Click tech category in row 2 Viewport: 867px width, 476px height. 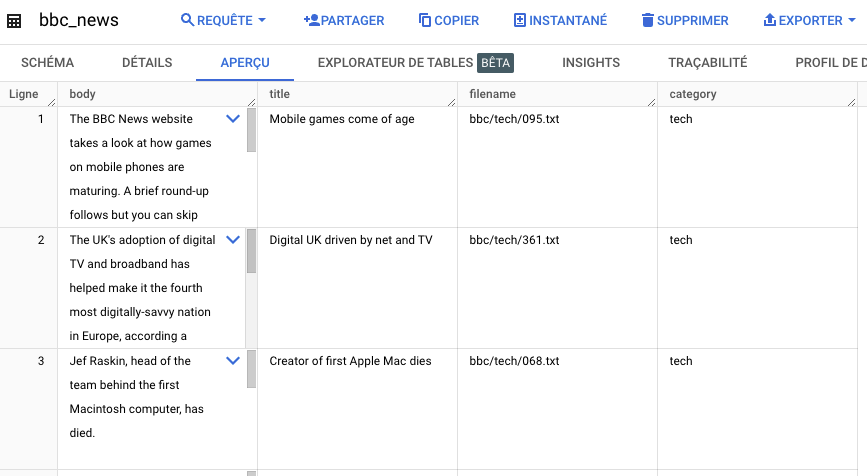(681, 240)
